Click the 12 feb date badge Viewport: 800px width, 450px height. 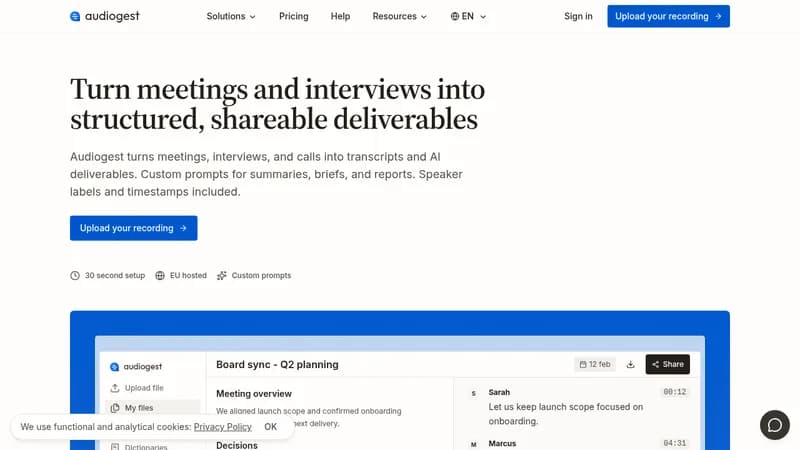(x=595, y=364)
